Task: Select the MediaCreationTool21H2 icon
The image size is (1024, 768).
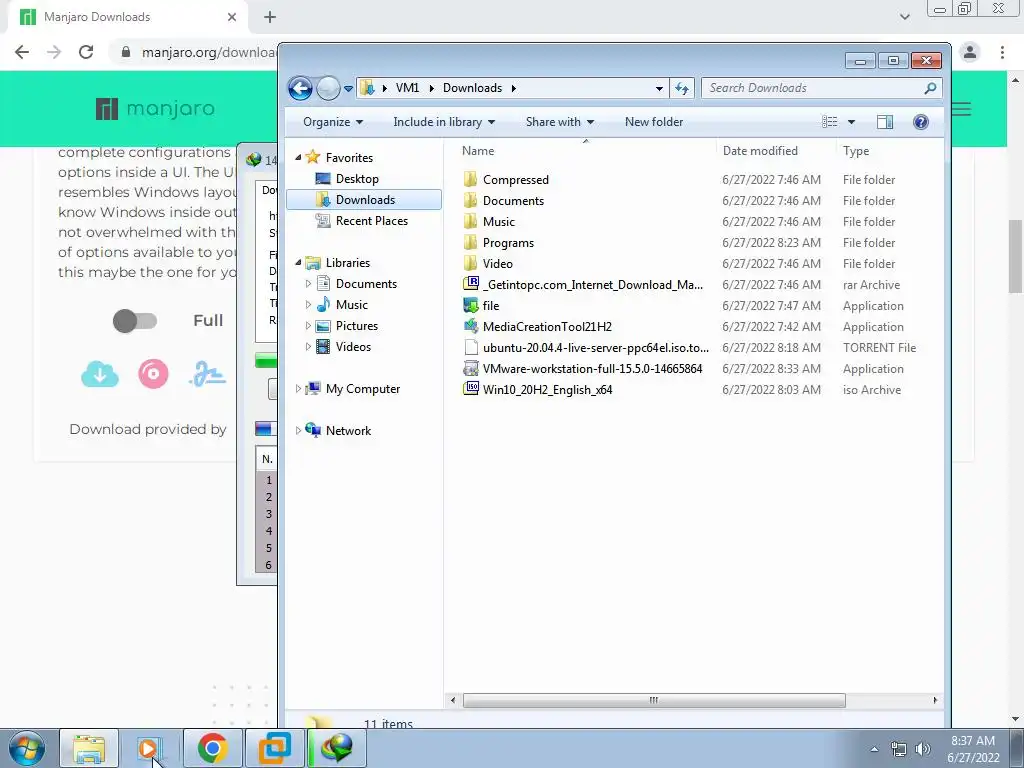Action: pos(470,326)
